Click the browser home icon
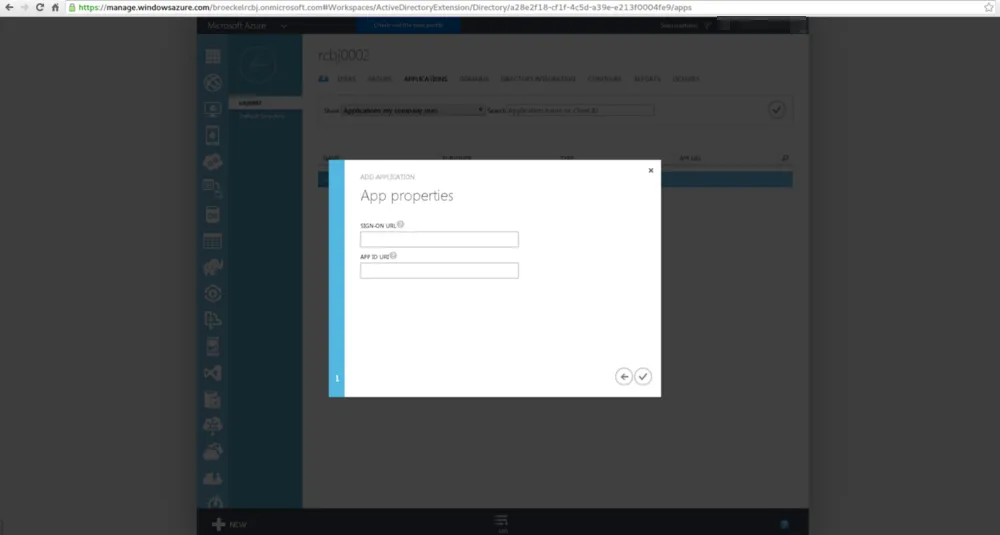Image resolution: width=1000 pixels, height=535 pixels. 55,8
